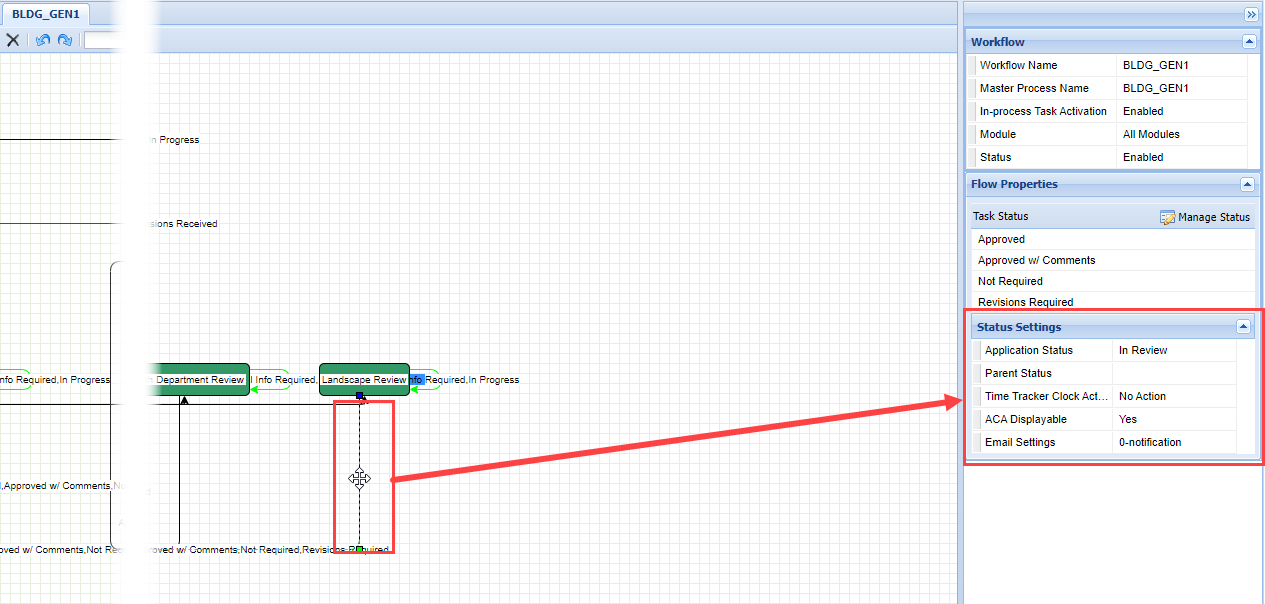Select Revisions Required task status

coord(1025,302)
